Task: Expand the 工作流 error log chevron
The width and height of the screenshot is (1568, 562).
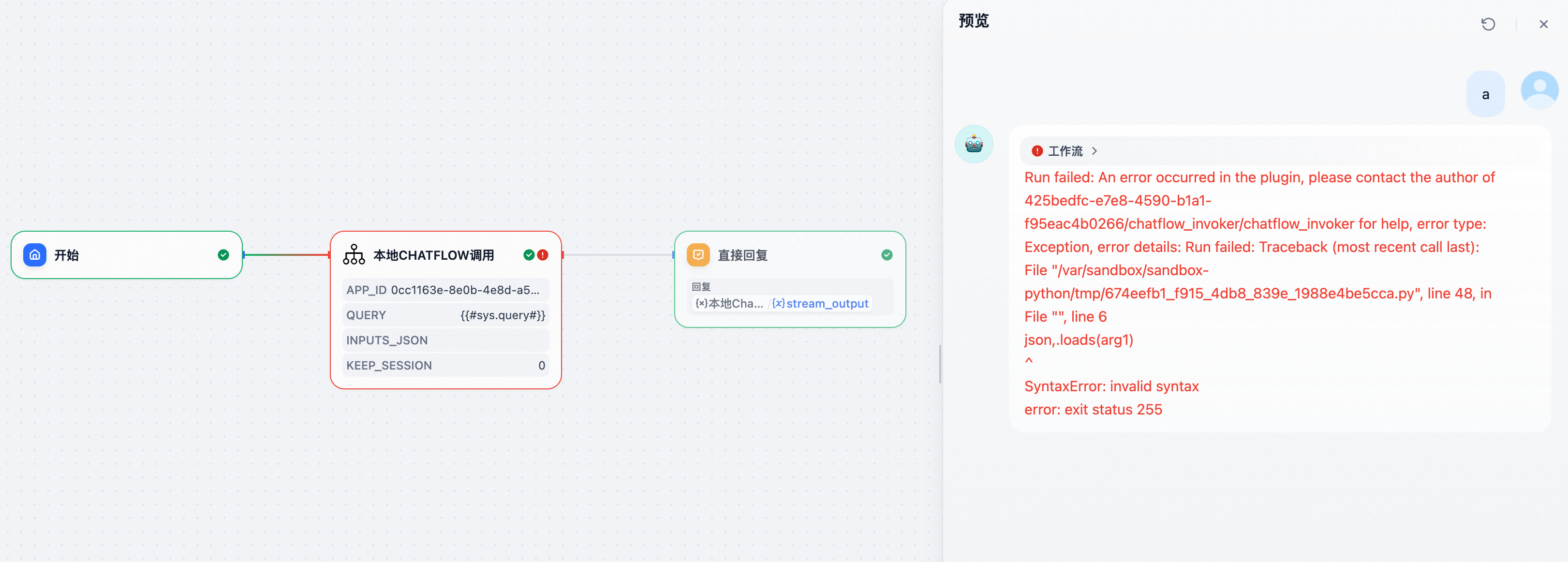Action: click(x=1095, y=150)
